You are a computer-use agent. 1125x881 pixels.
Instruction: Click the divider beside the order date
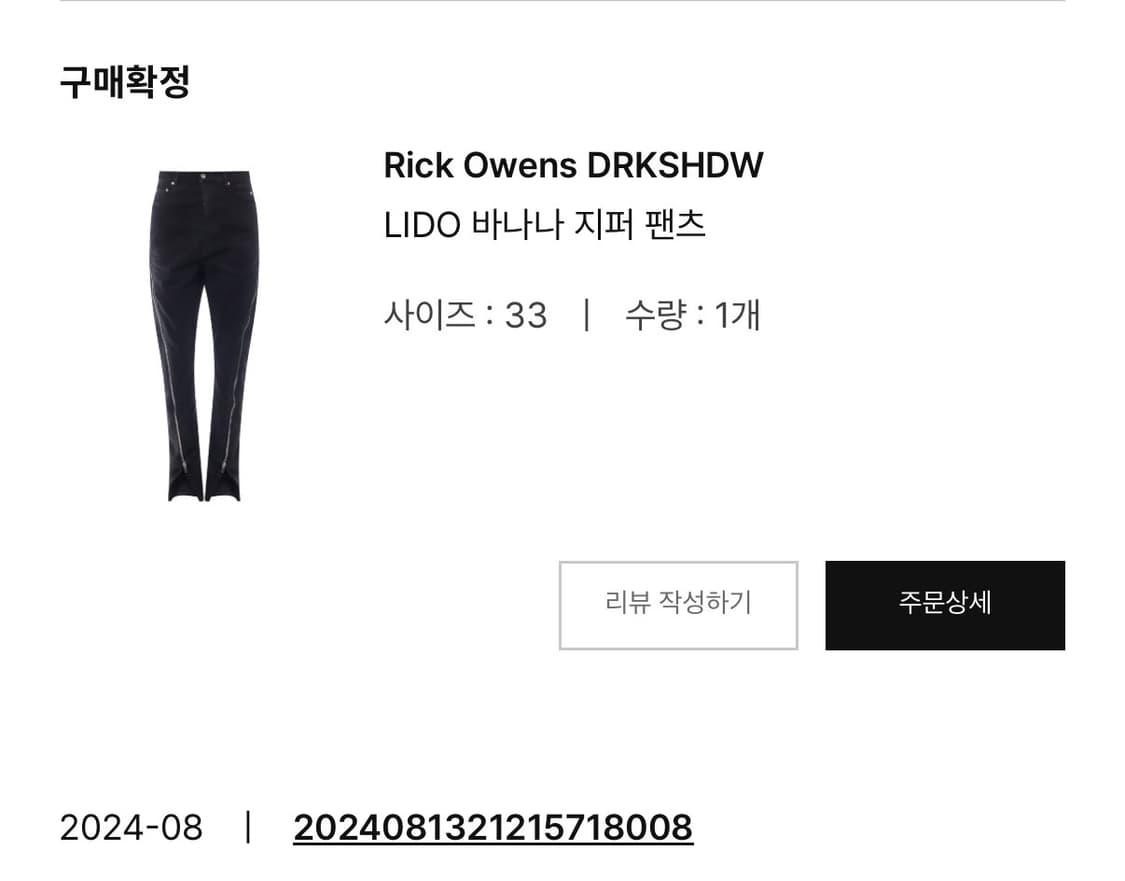click(x=248, y=827)
